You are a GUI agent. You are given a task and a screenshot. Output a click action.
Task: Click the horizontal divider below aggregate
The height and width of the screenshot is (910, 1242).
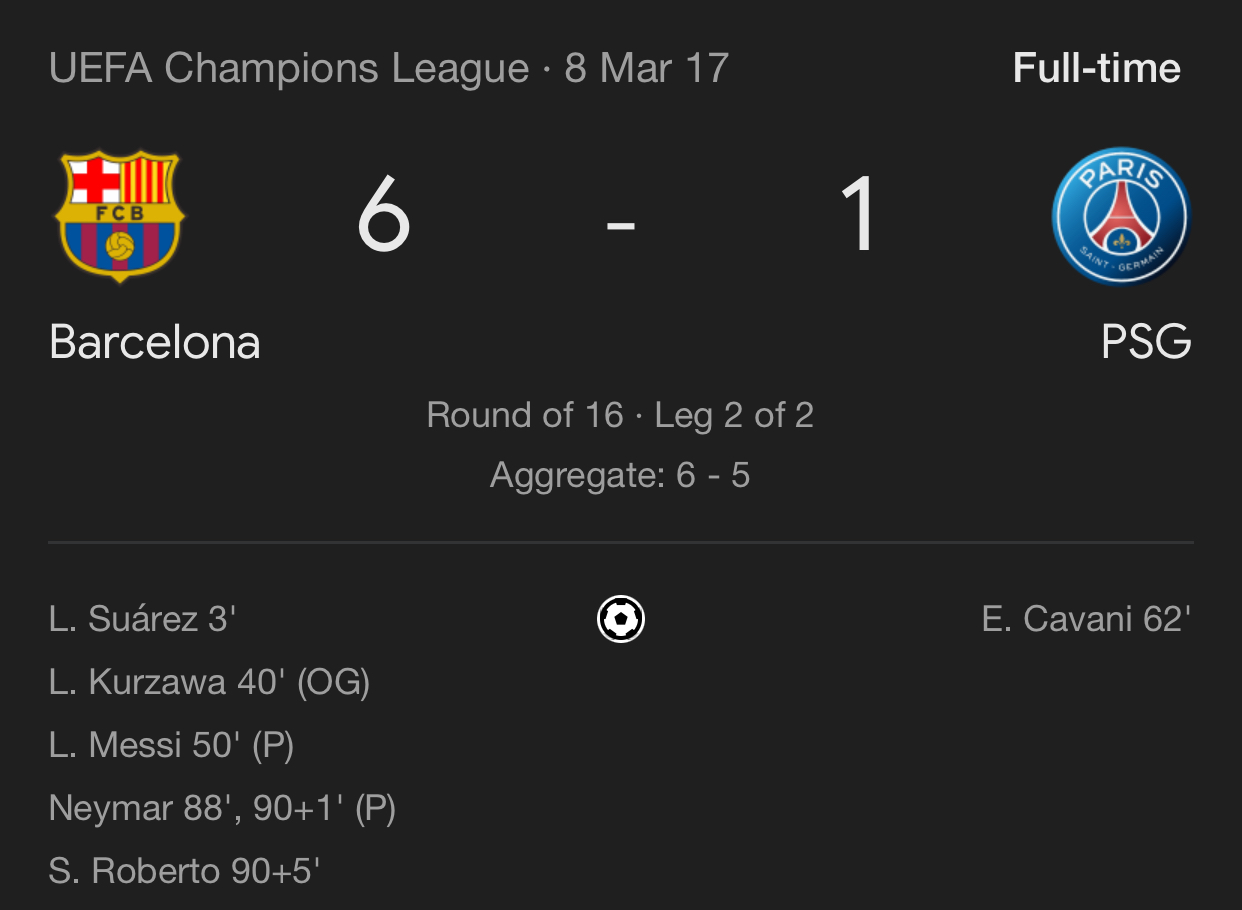[x=621, y=543]
